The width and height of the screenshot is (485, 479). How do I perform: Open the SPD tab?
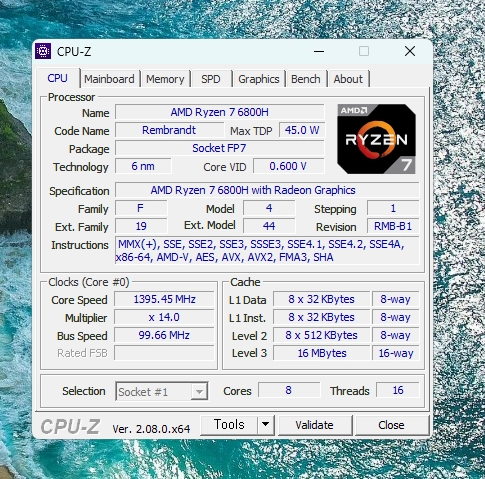point(211,79)
